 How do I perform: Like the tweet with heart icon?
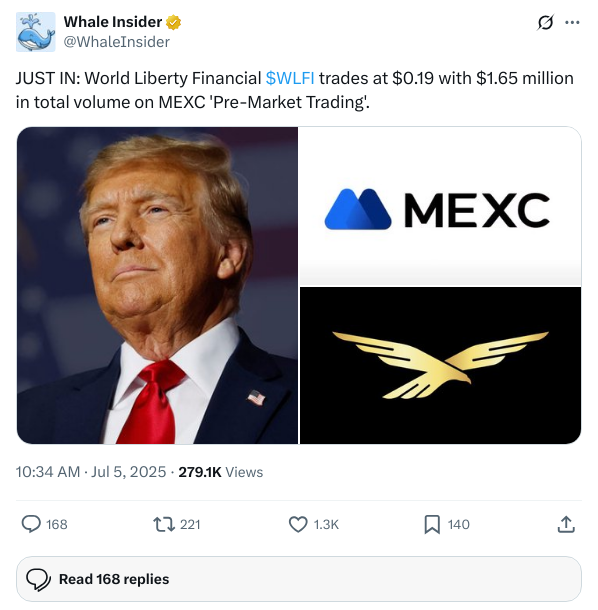pyautogui.click(x=298, y=524)
